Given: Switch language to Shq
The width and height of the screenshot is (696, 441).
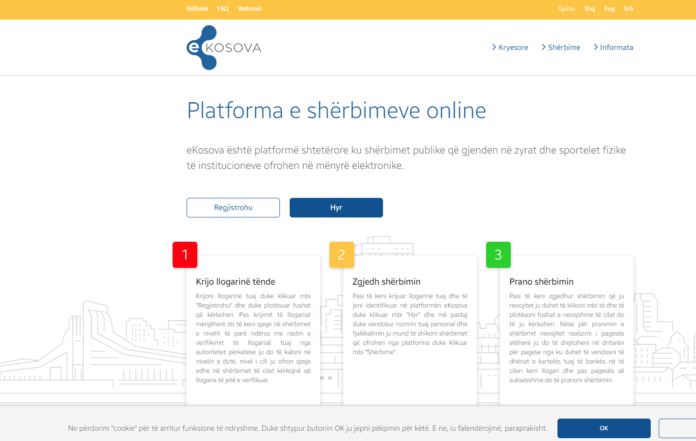Looking at the screenshot, I should click(589, 8).
